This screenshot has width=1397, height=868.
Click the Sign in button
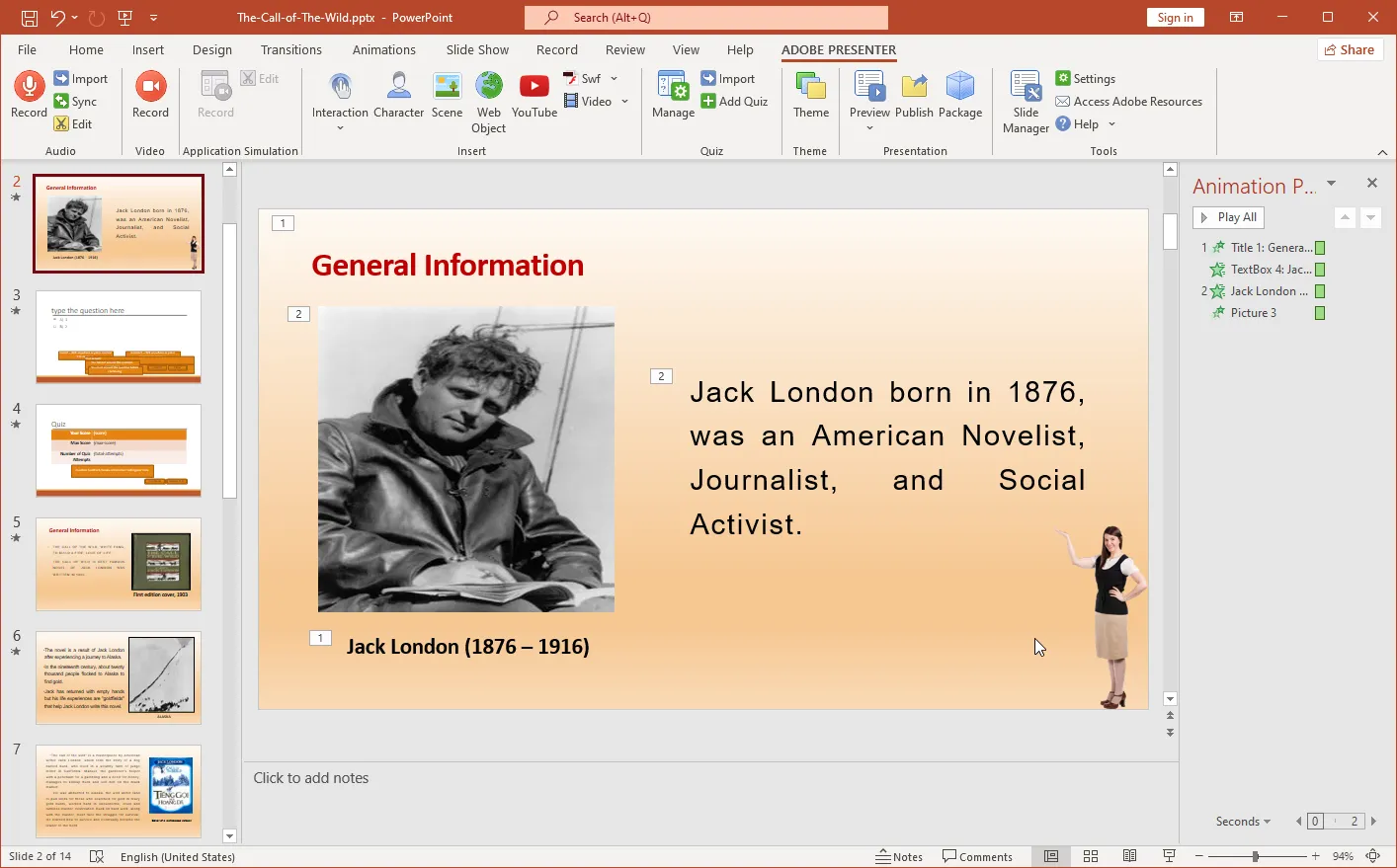point(1175,17)
